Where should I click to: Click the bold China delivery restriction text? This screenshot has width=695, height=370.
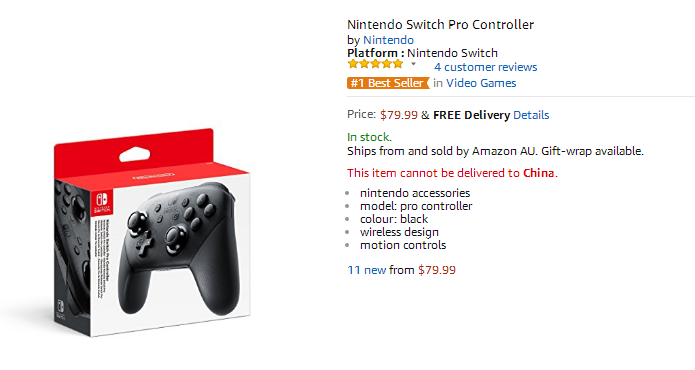(539, 173)
